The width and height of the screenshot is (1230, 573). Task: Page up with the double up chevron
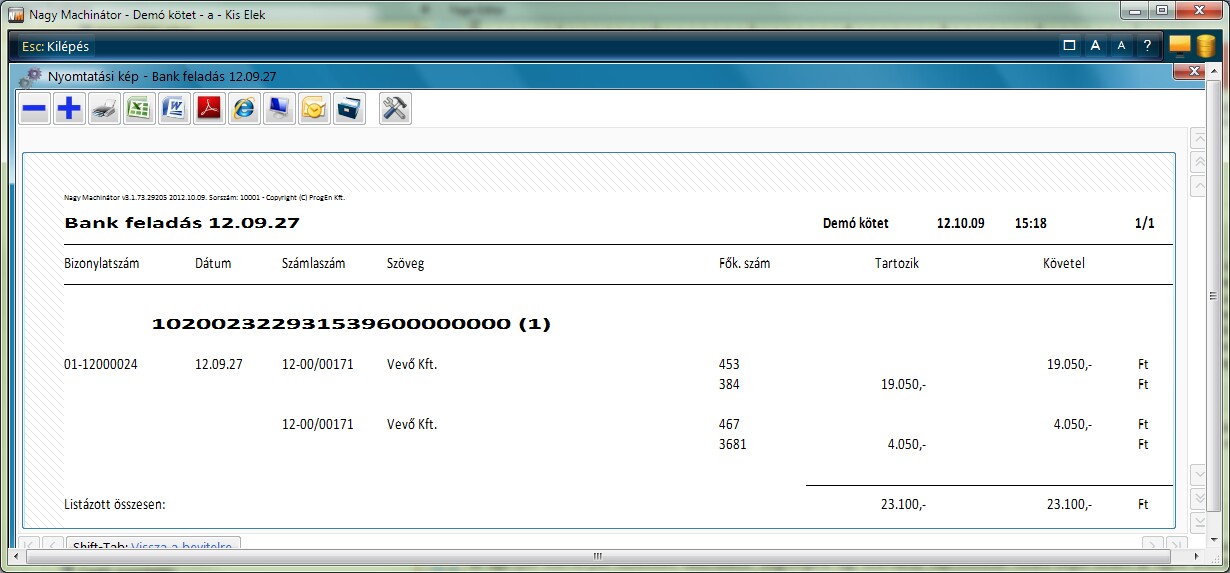click(x=1198, y=162)
